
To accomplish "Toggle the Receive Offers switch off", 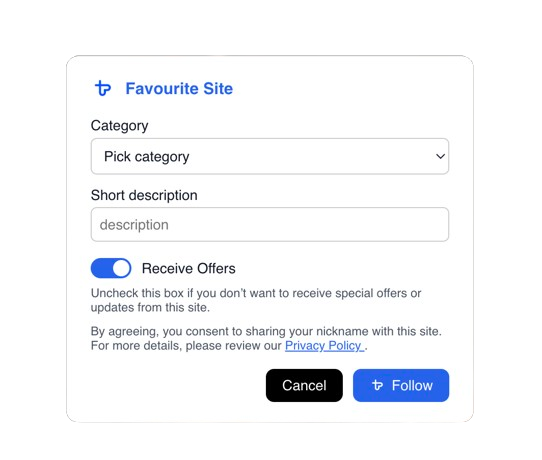I will (x=111, y=268).
